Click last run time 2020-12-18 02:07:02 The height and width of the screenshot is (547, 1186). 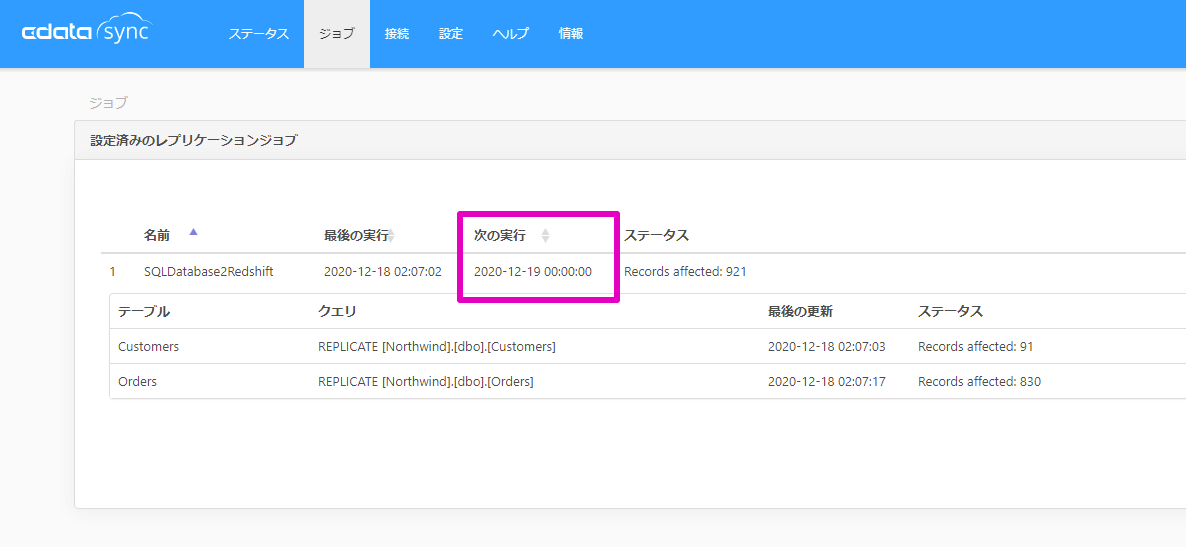click(x=383, y=272)
